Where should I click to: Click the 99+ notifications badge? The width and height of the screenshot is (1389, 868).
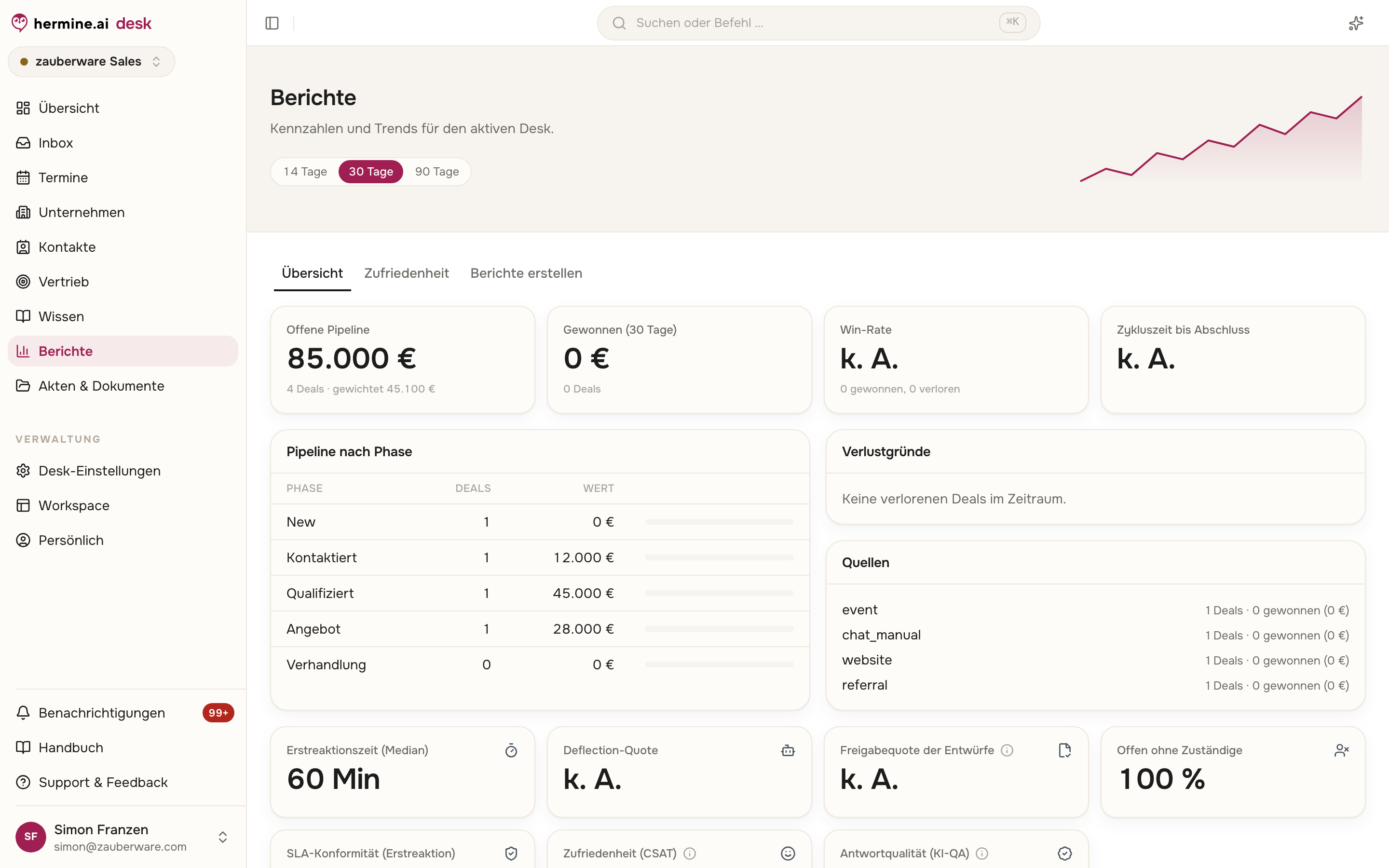coord(218,713)
